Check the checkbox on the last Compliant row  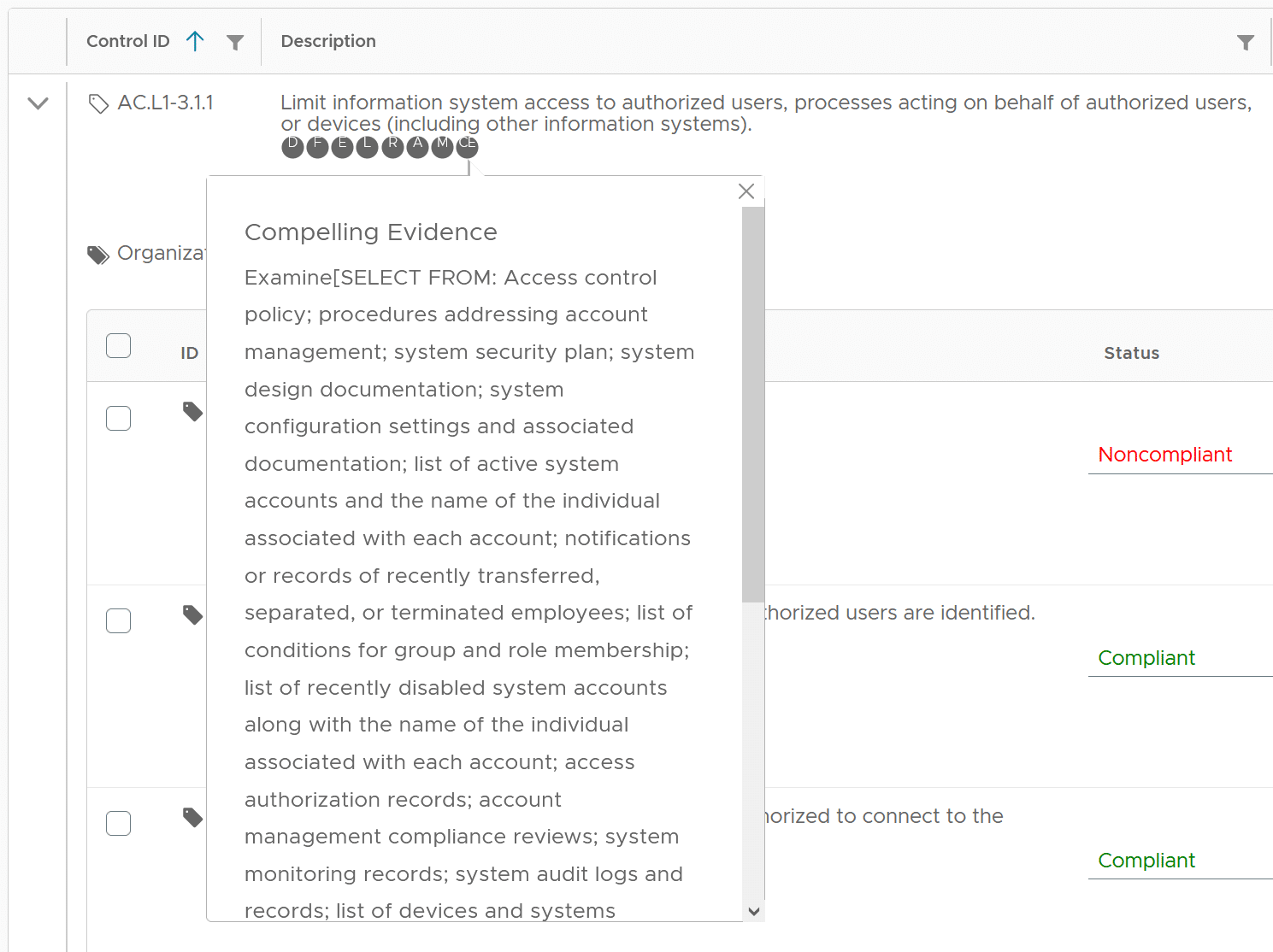tap(118, 823)
